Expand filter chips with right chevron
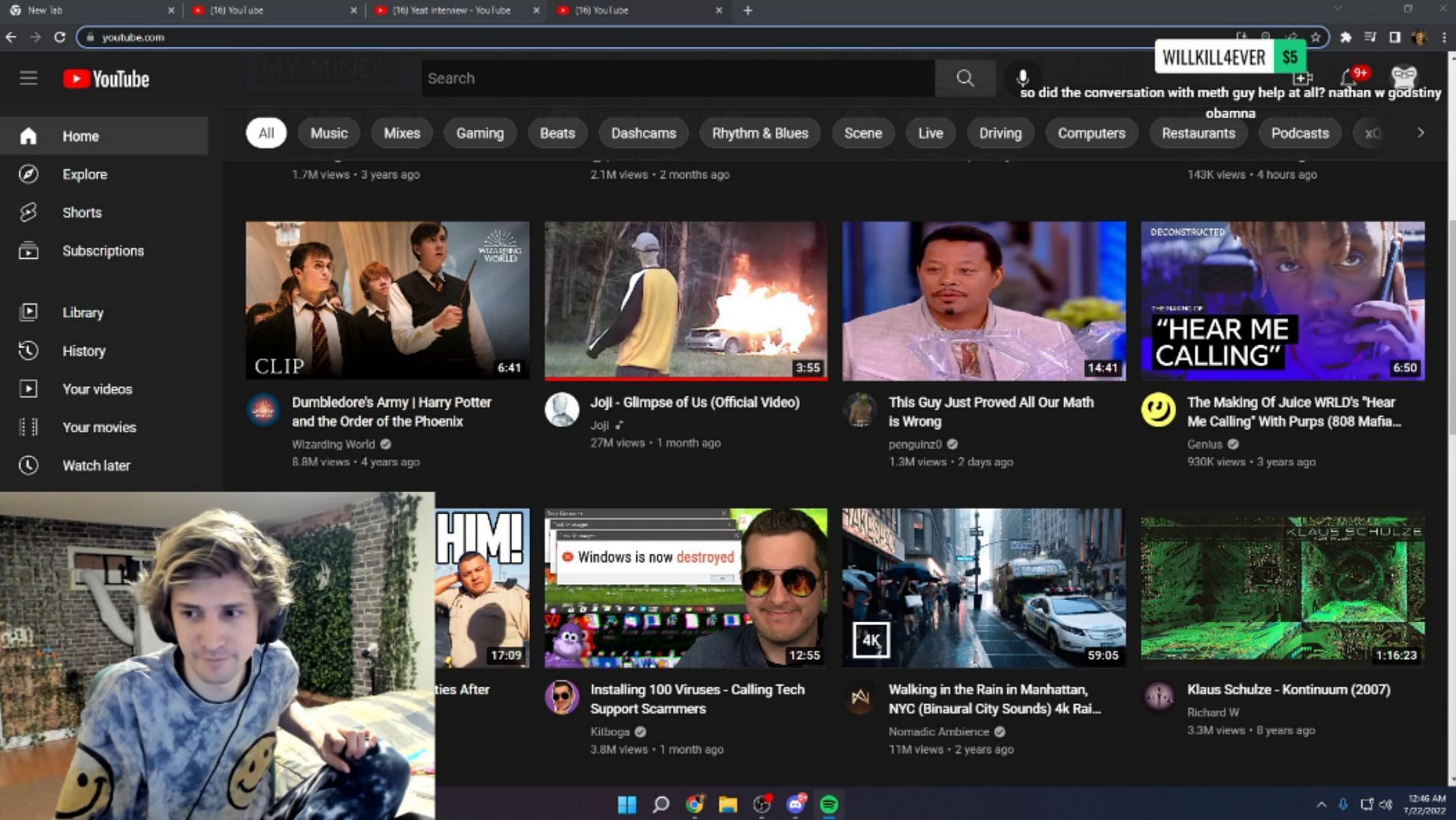The image size is (1456, 820). pyautogui.click(x=1420, y=133)
